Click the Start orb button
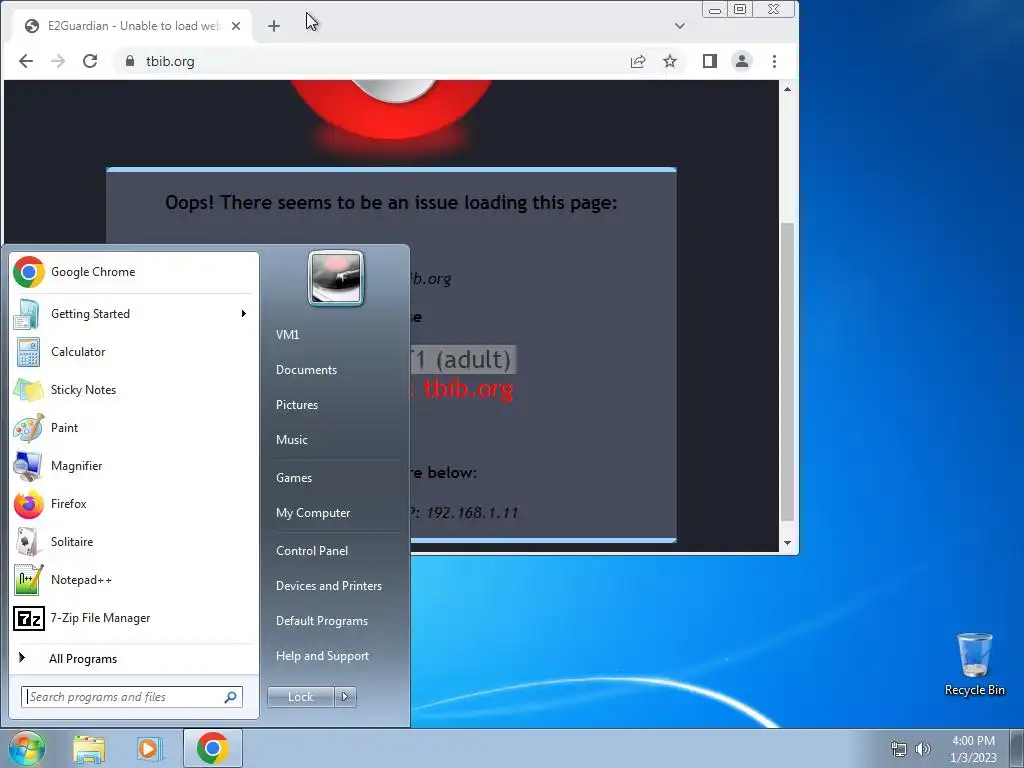This screenshot has height=768, width=1024. [26, 748]
